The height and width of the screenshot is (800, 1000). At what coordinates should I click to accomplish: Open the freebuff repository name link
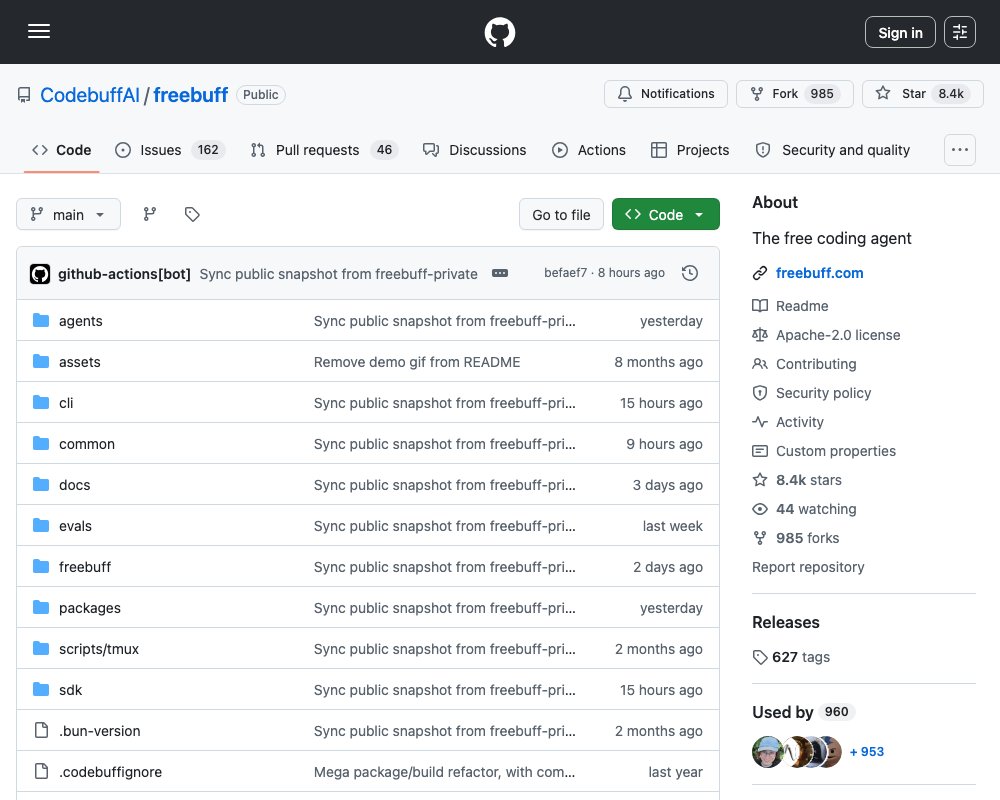point(191,95)
